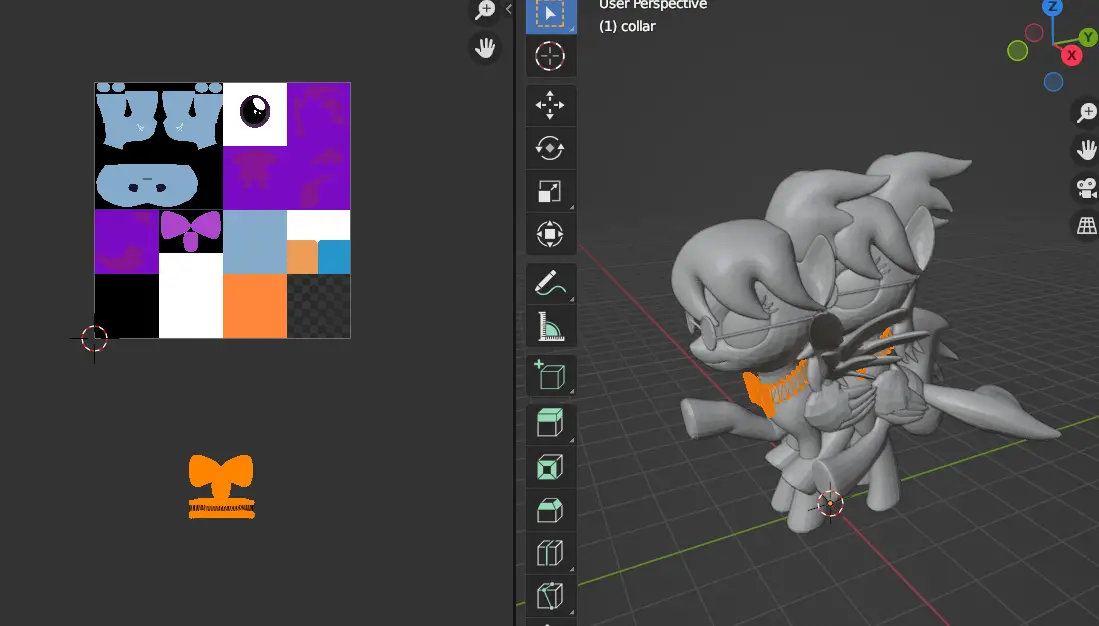Select the combined Transform tool
Image resolution: width=1099 pixels, height=626 pixels.
[550, 234]
